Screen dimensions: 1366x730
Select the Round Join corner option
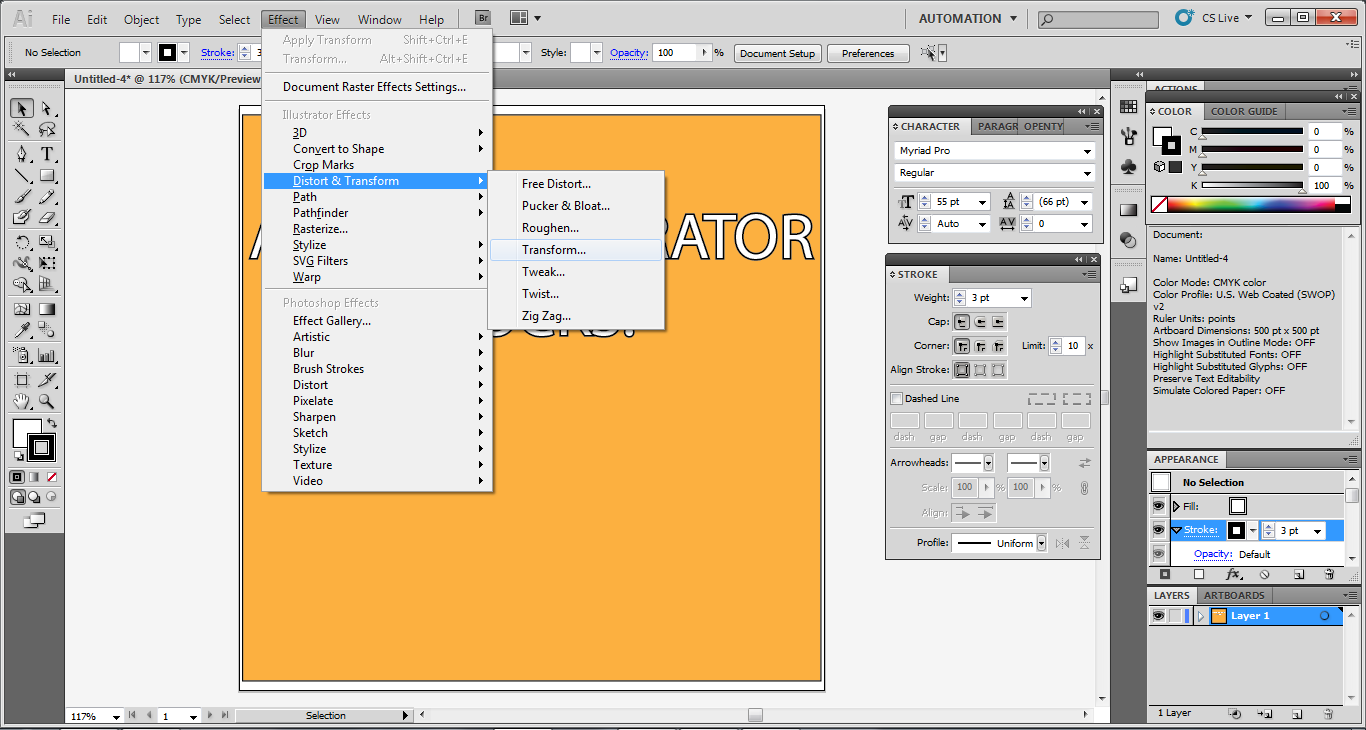pos(980,346)
